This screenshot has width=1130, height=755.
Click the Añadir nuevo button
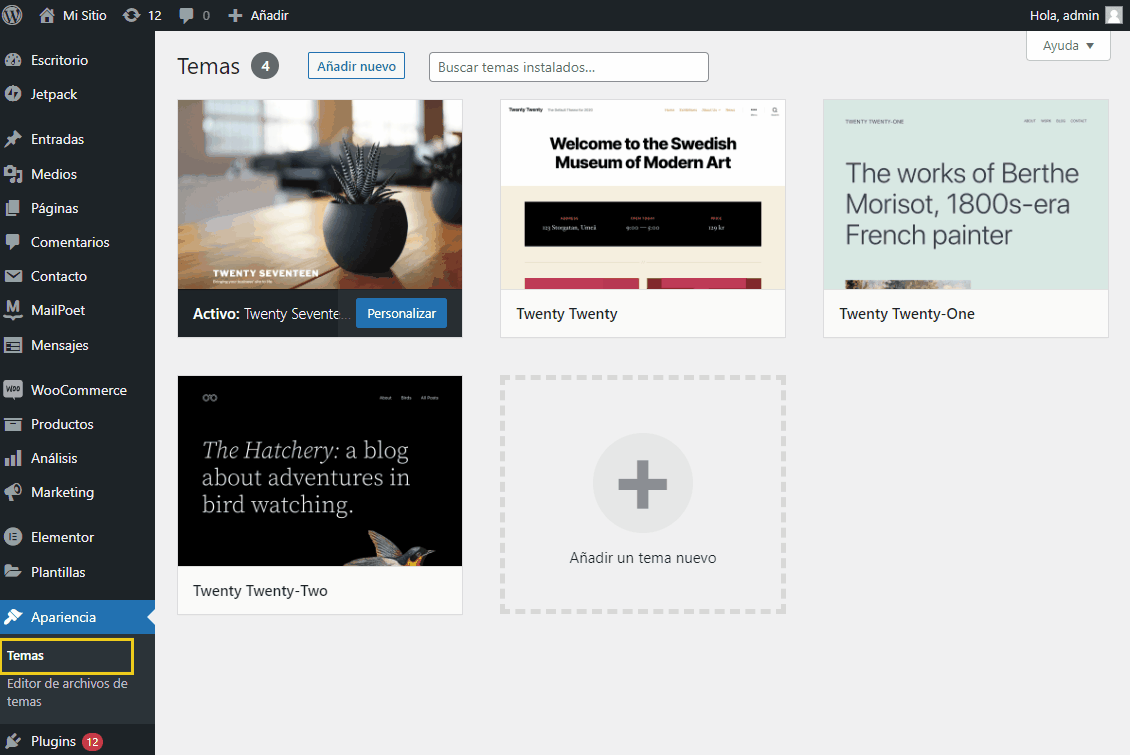coord(356,66)
